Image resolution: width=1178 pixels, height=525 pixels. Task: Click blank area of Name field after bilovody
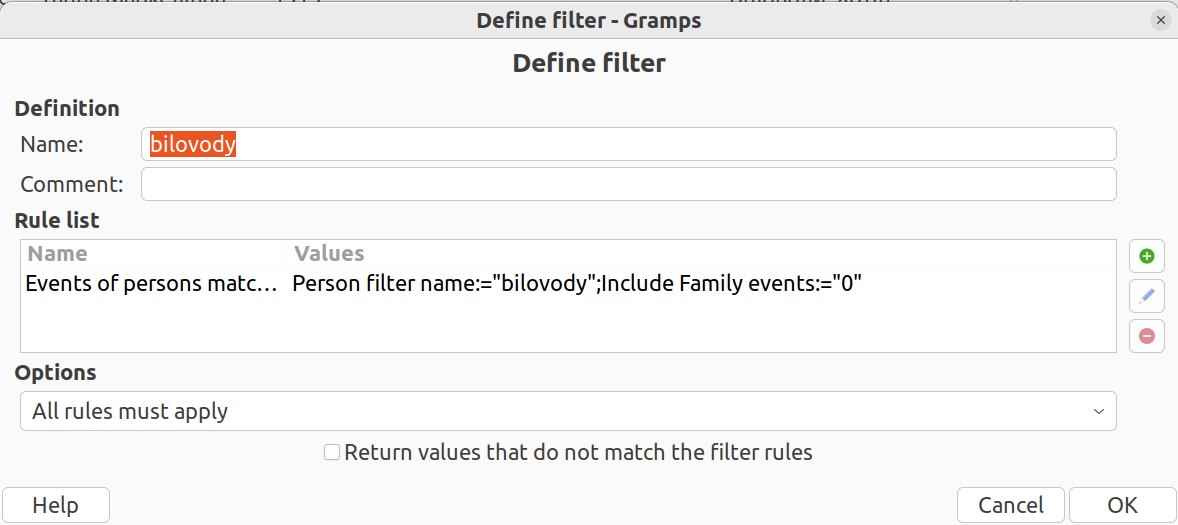tap(676, 144)
